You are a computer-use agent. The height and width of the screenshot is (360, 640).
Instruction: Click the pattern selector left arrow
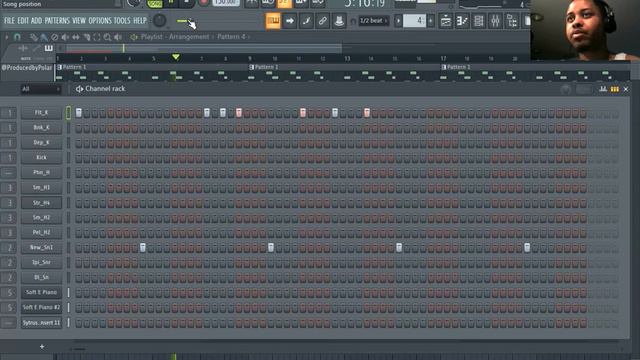pyautogui.click(x=398, y=21)
